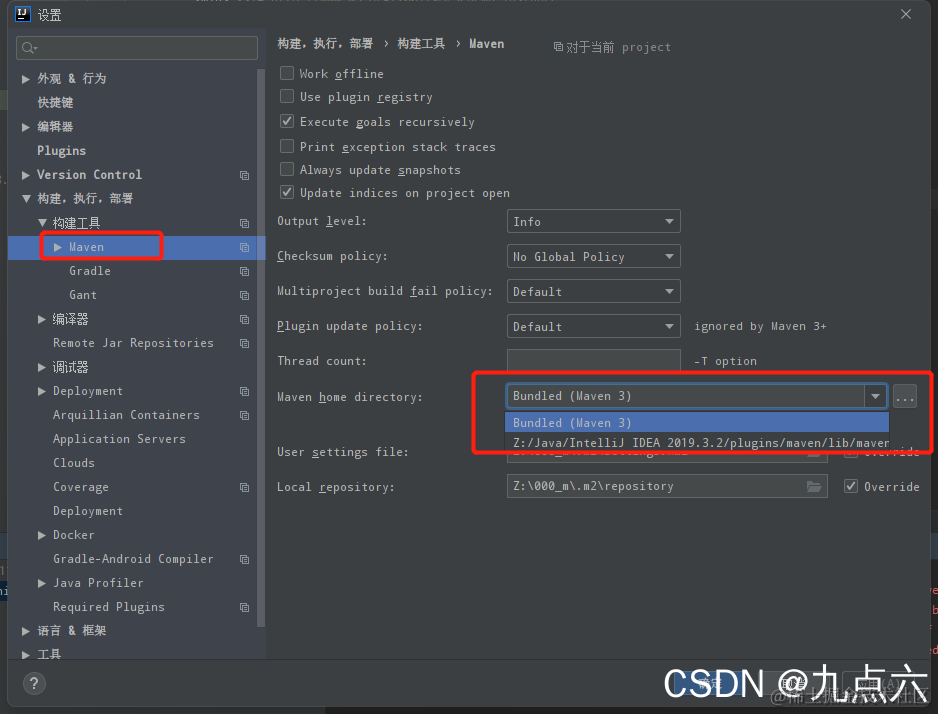Open the 快捷键 settings page
The width and height of the screenshot is (938, 714).
[x=55, y=102]
